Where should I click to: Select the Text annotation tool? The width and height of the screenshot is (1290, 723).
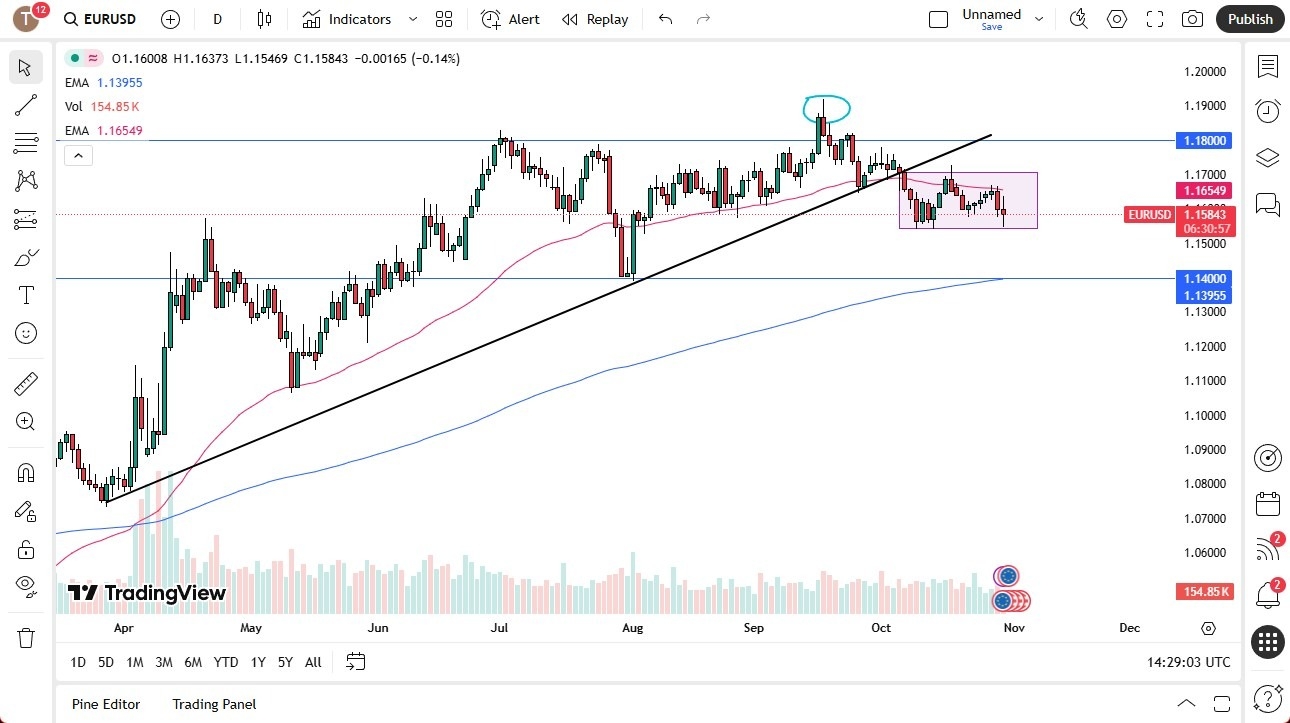(x=25, y=294)
